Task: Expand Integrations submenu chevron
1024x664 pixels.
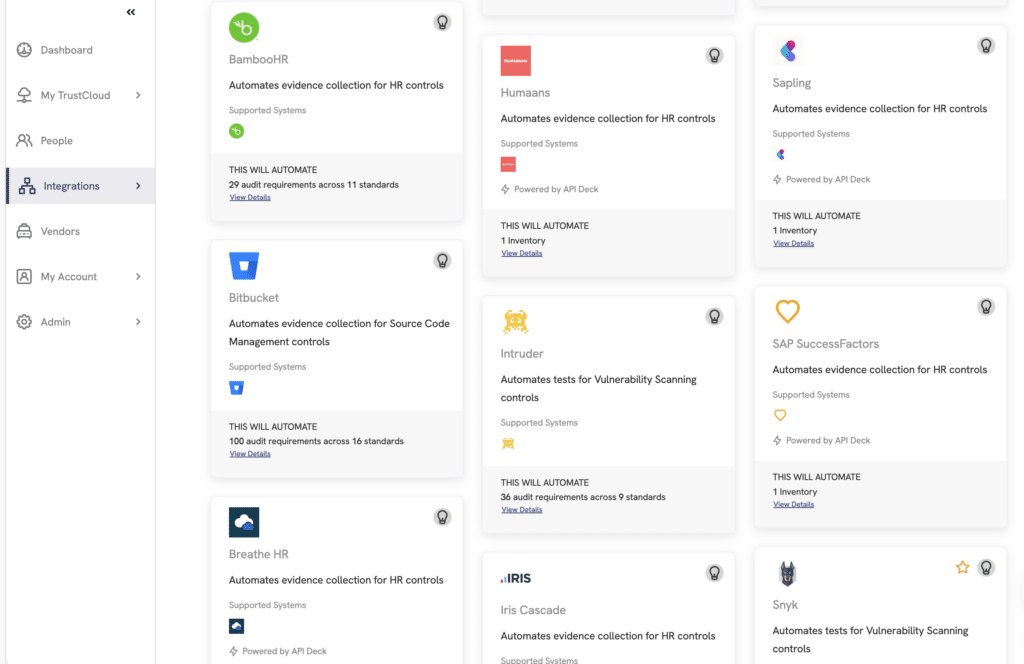Action: 138,186
